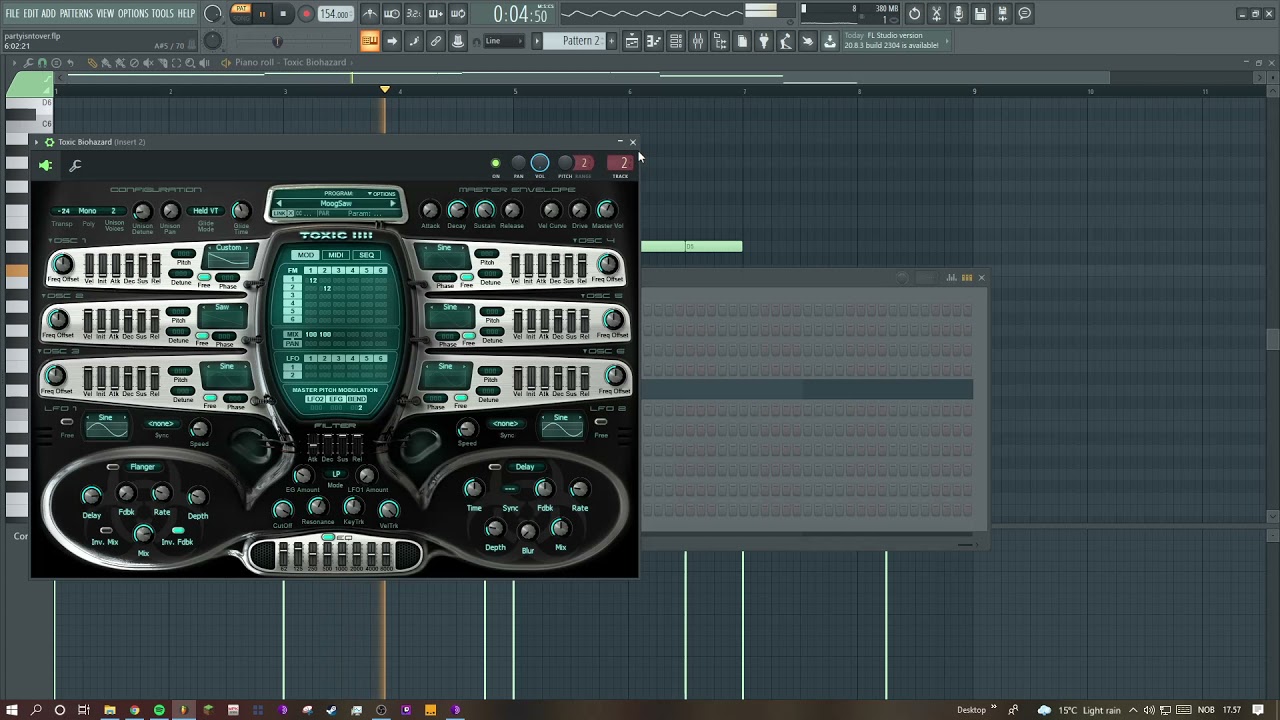Open the audio editor scissors icon

pyautogui.click(x=936, y=14)
